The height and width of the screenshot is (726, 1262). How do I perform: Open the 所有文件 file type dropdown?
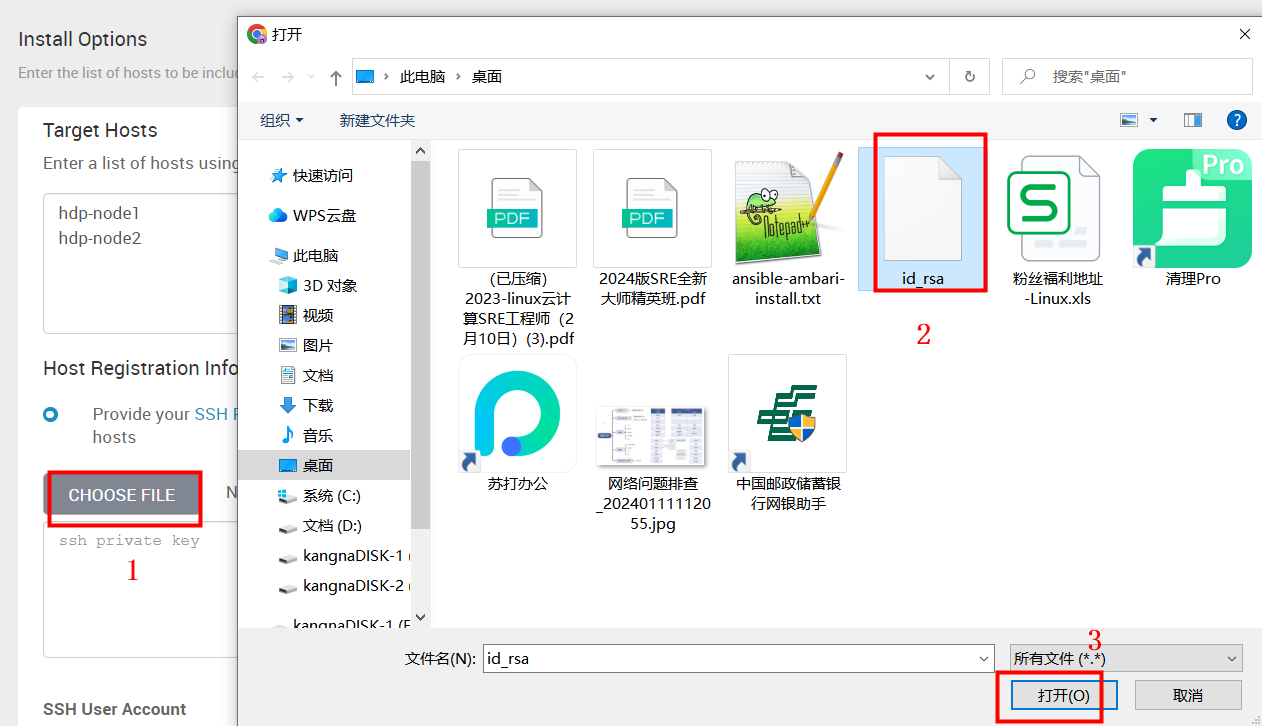coord(1126,658)
